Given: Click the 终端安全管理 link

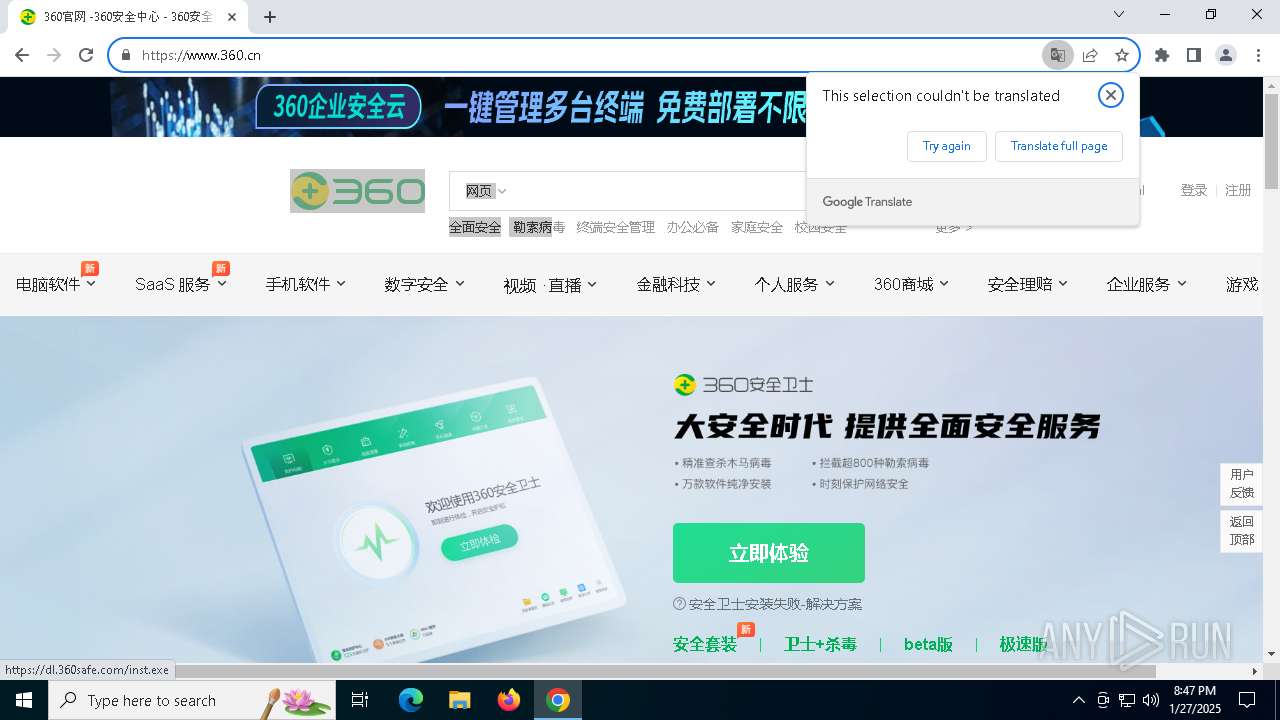Looking at the screenshot, I should coord(615,227).
